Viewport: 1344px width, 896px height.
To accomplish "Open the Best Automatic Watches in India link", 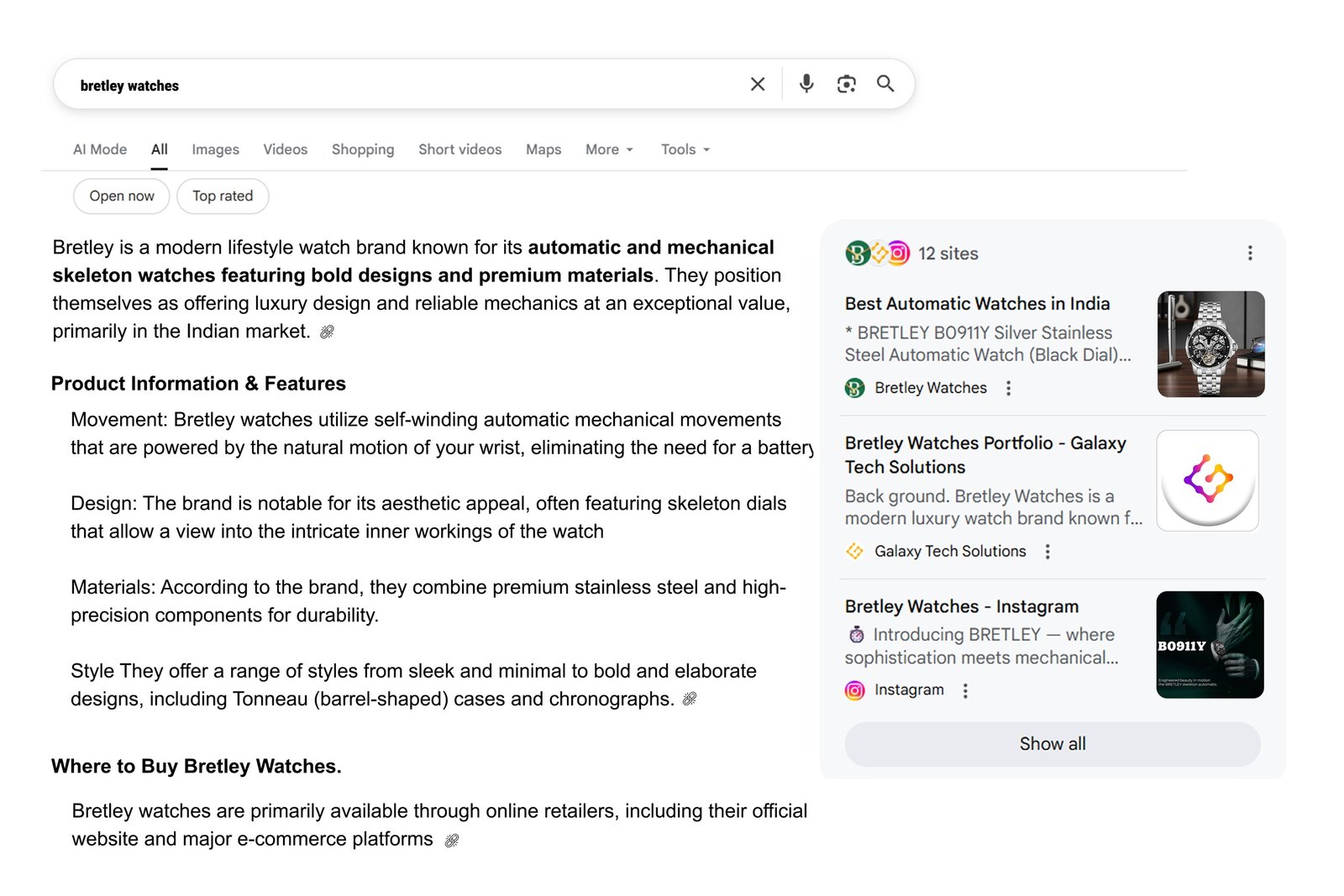I will tap(976, 304).
